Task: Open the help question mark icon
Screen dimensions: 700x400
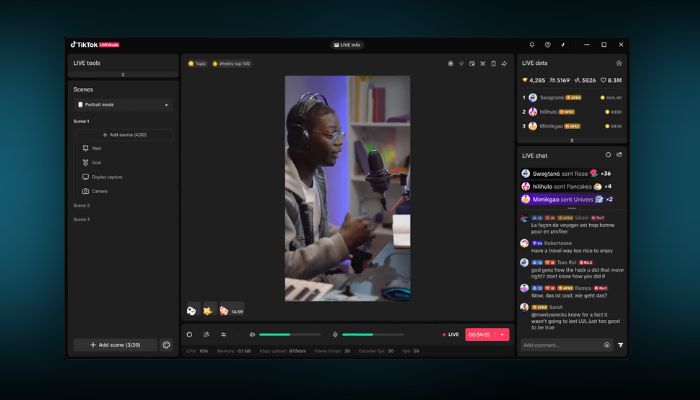Action: pyautogui.click(x=547, y=45)
